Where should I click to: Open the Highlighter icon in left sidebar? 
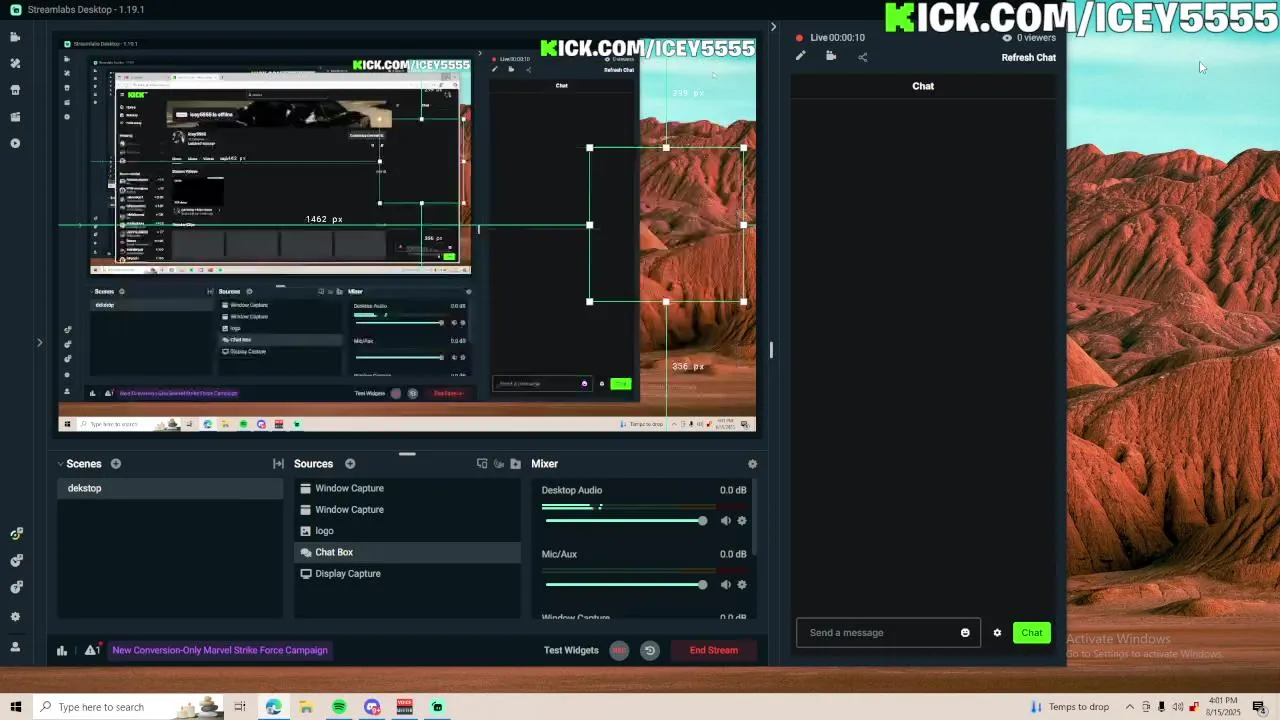[x=15, y=117]
